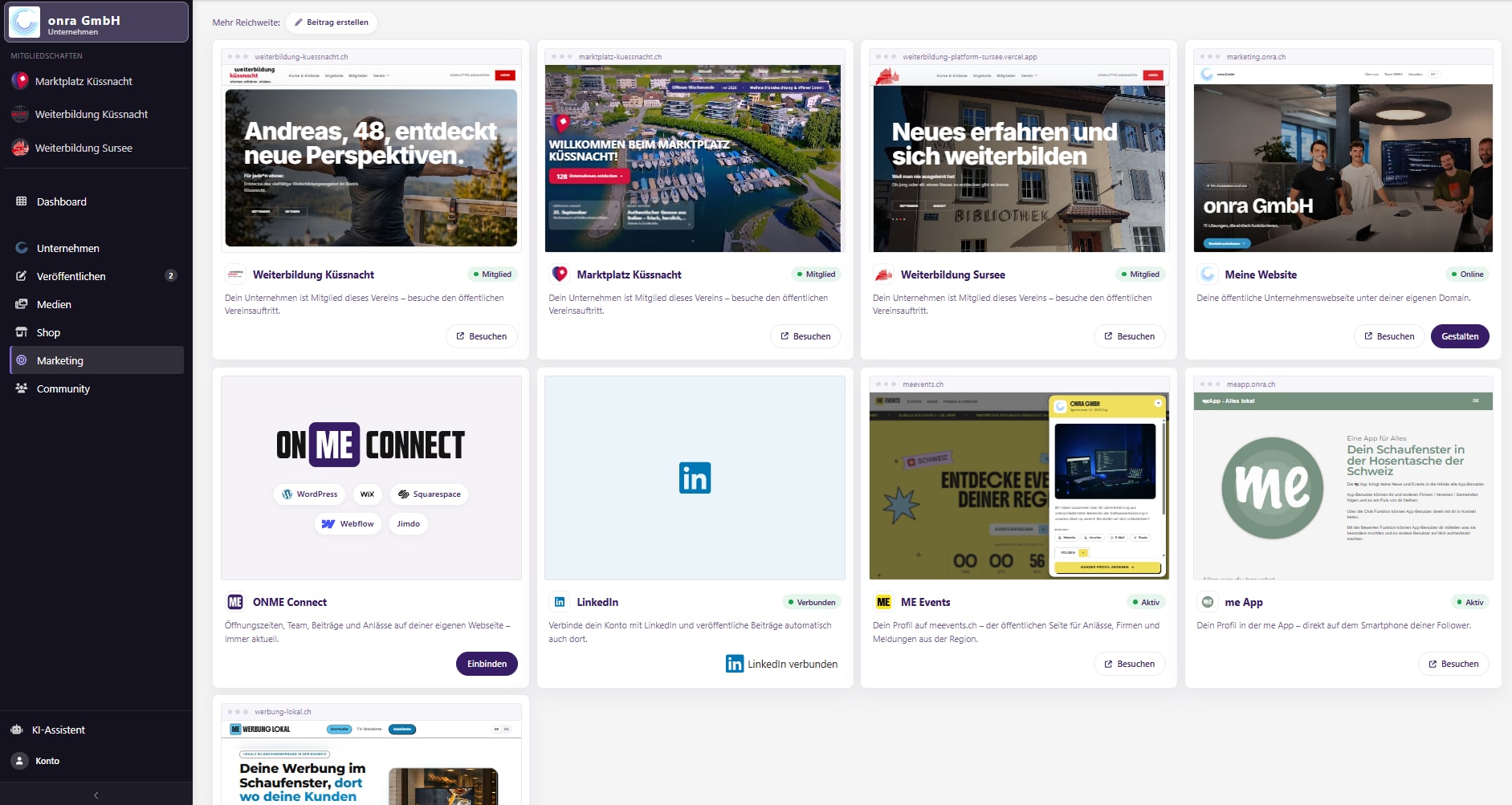The height and width of the screenshot is (805, 1512).
Task: Click the LinkedIn verbunden link
Action: [x=781, y=664]
